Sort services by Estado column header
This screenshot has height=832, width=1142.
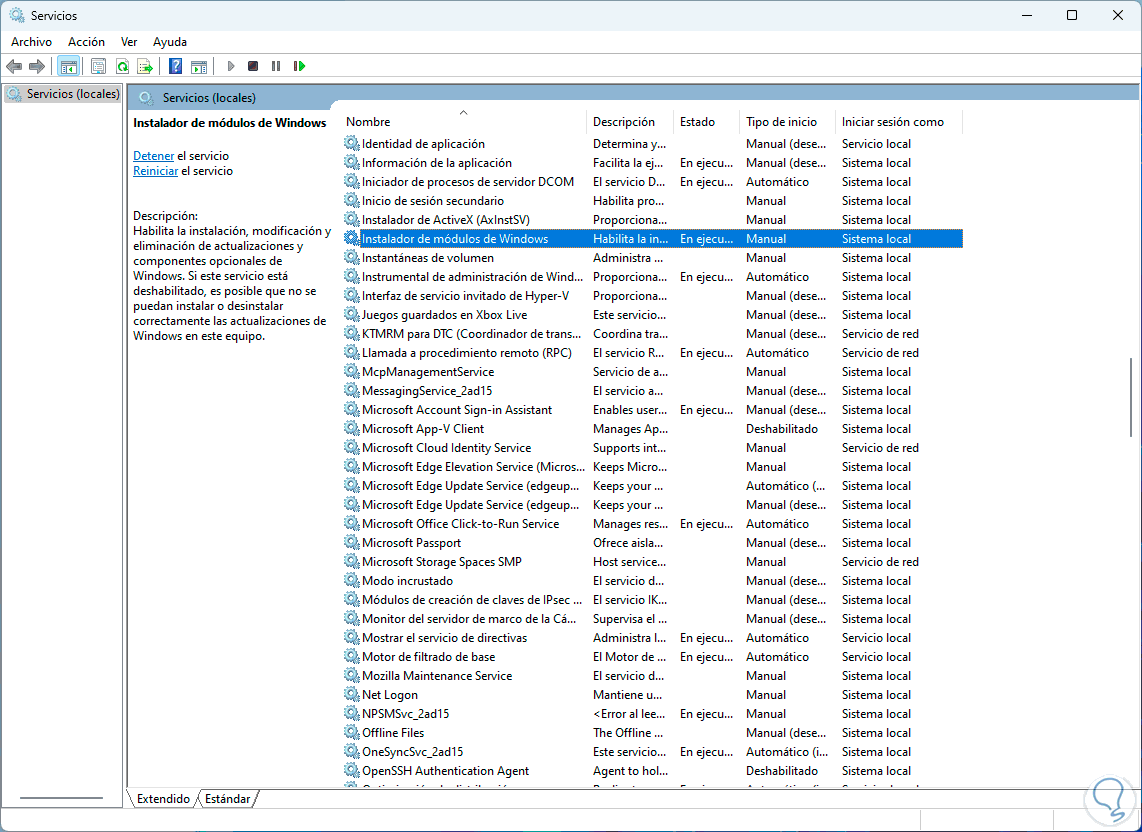pyautogui.click(x=697, y=122)
